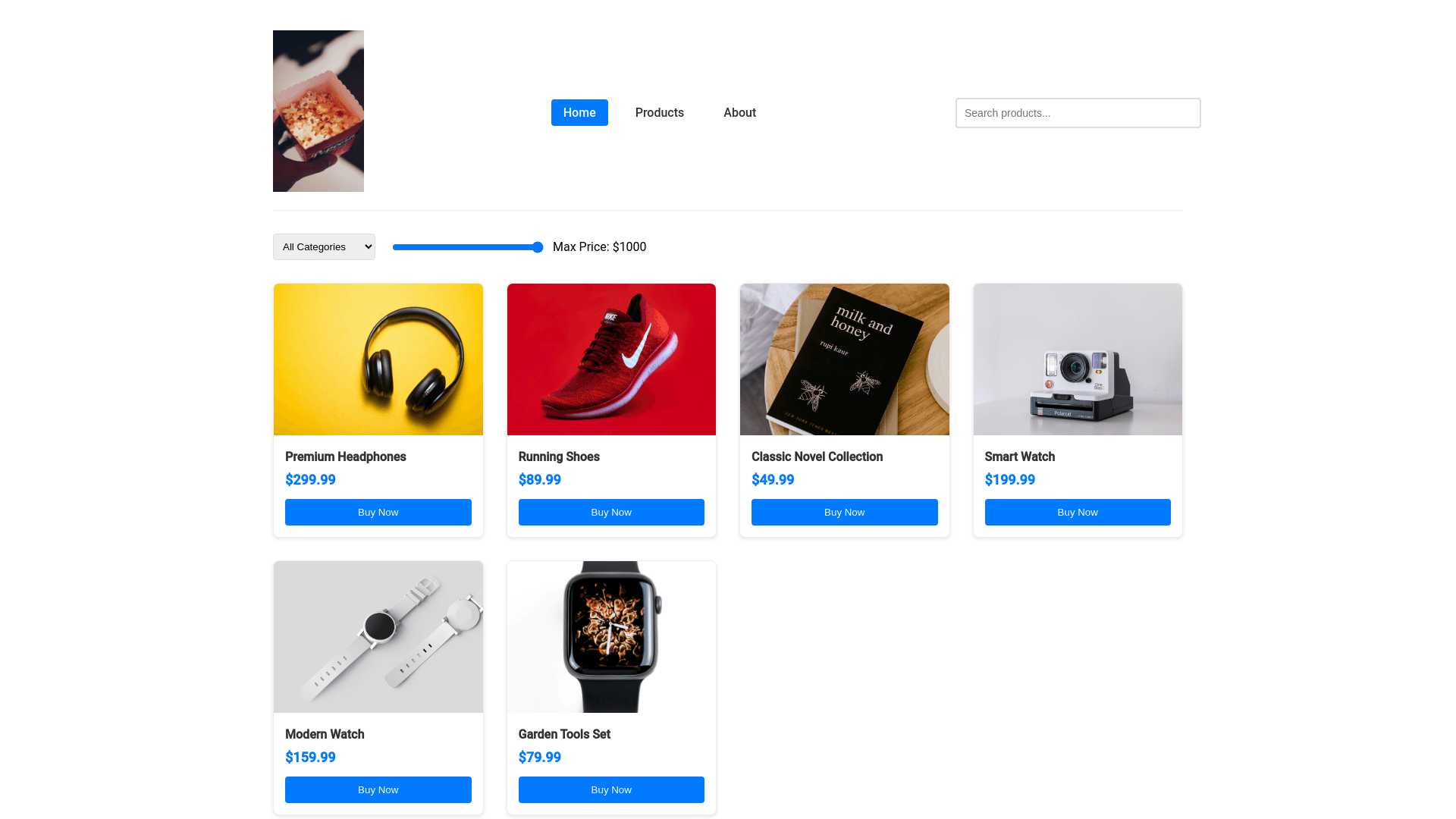Click the Max Price slider handle

[538, 247]
